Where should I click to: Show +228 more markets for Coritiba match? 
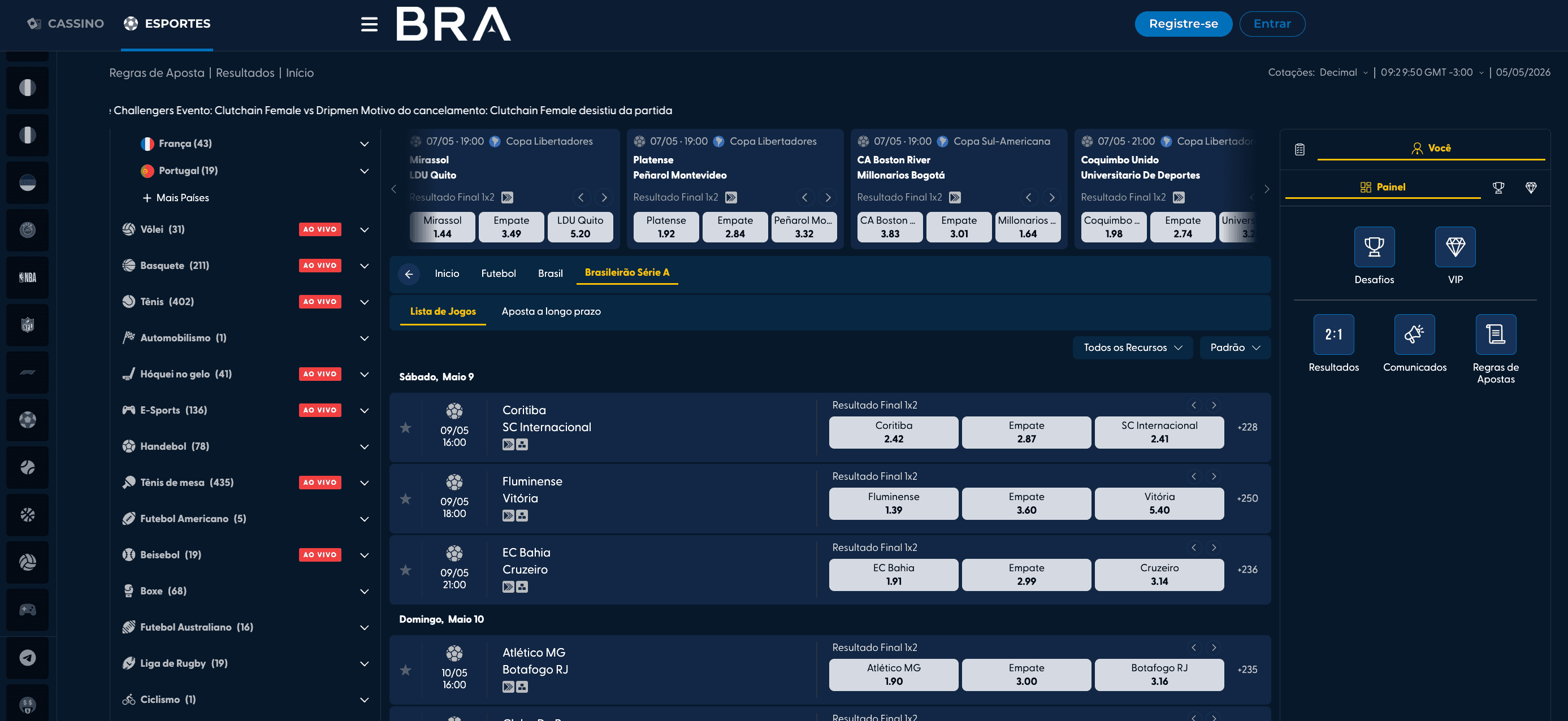coord(1247,427)
